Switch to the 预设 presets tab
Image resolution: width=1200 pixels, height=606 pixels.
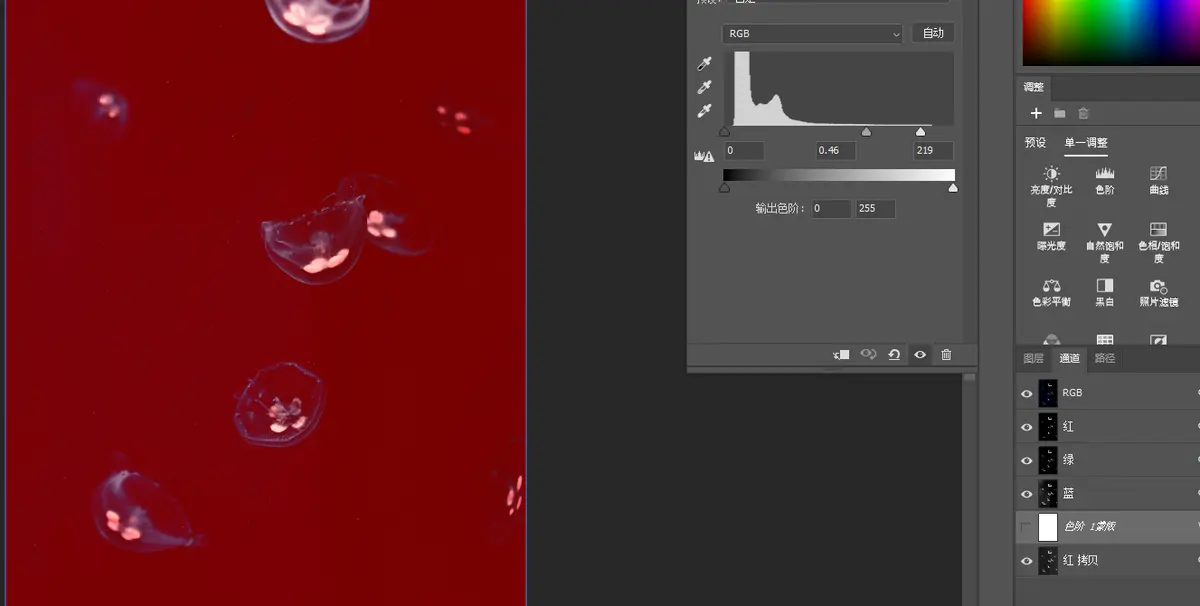point(1035,143)
